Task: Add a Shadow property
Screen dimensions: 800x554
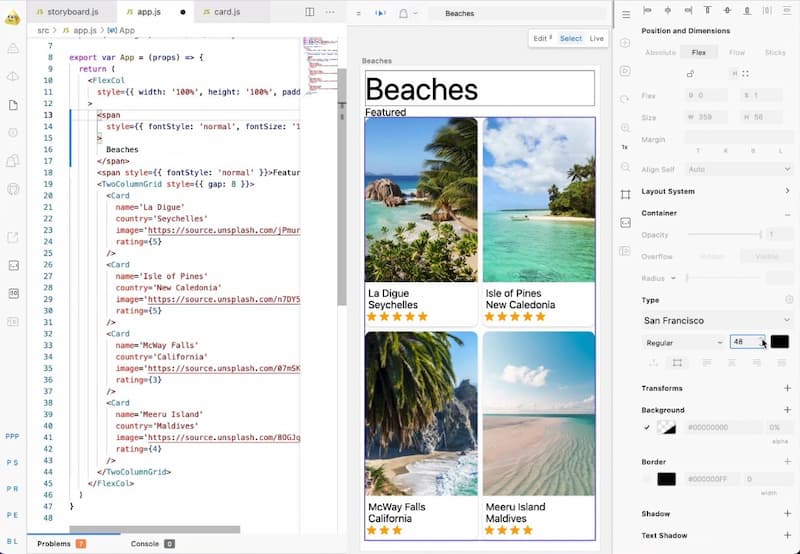Action: click(x=787, y=514)
